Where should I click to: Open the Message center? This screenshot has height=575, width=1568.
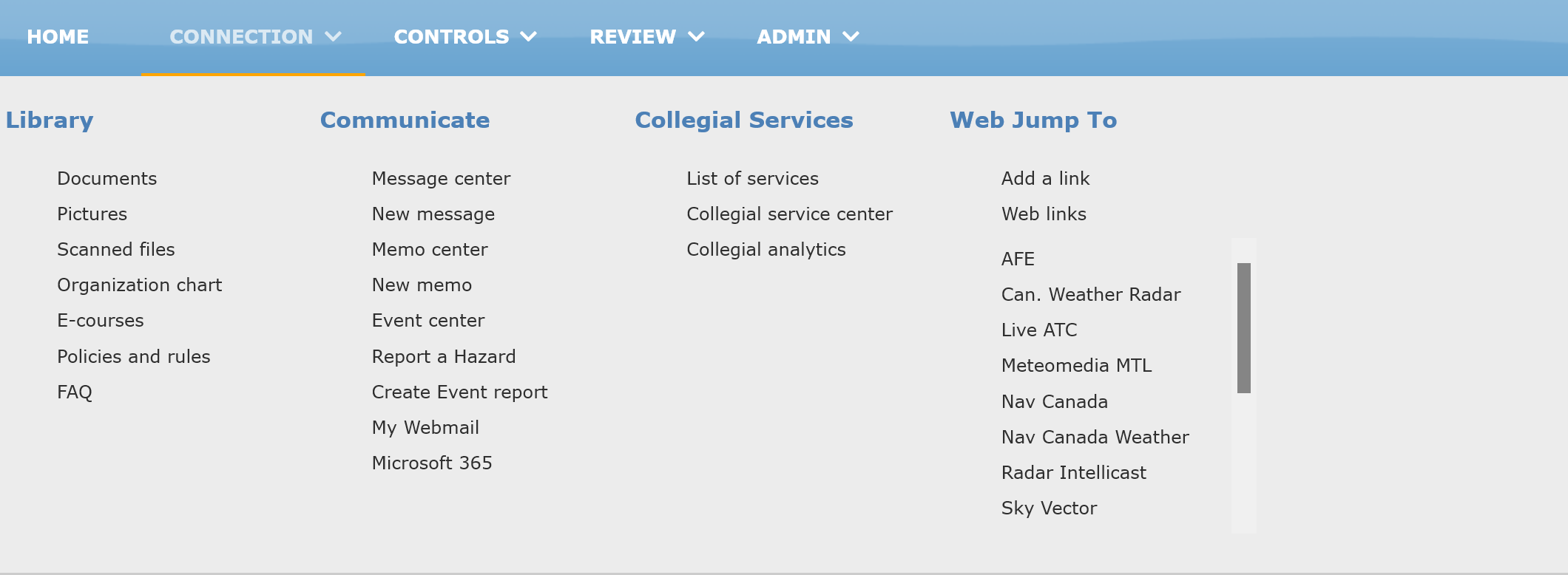pyautogui.click(x=441, y=179)
